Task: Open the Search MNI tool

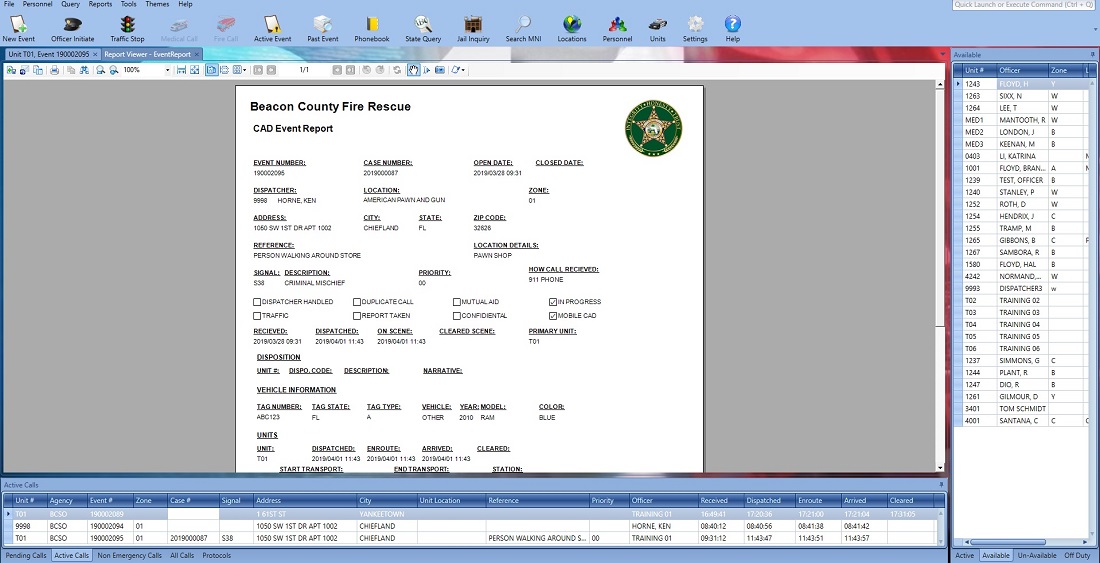Action: (523, 28)
